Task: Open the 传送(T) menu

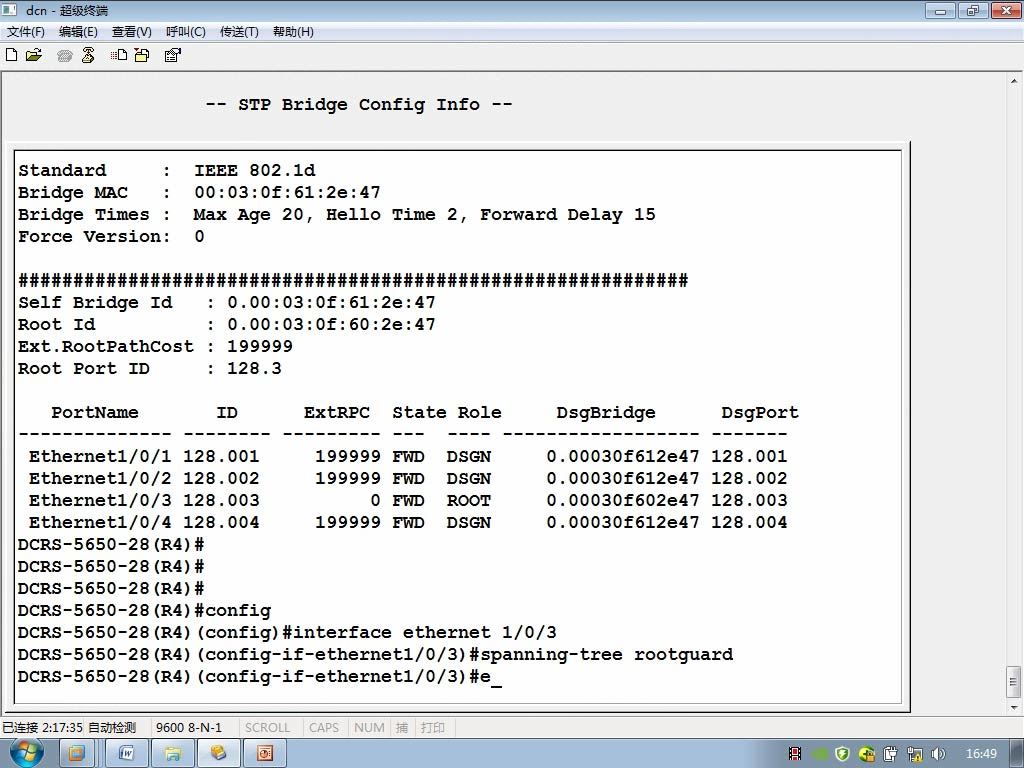Action: 239,32
